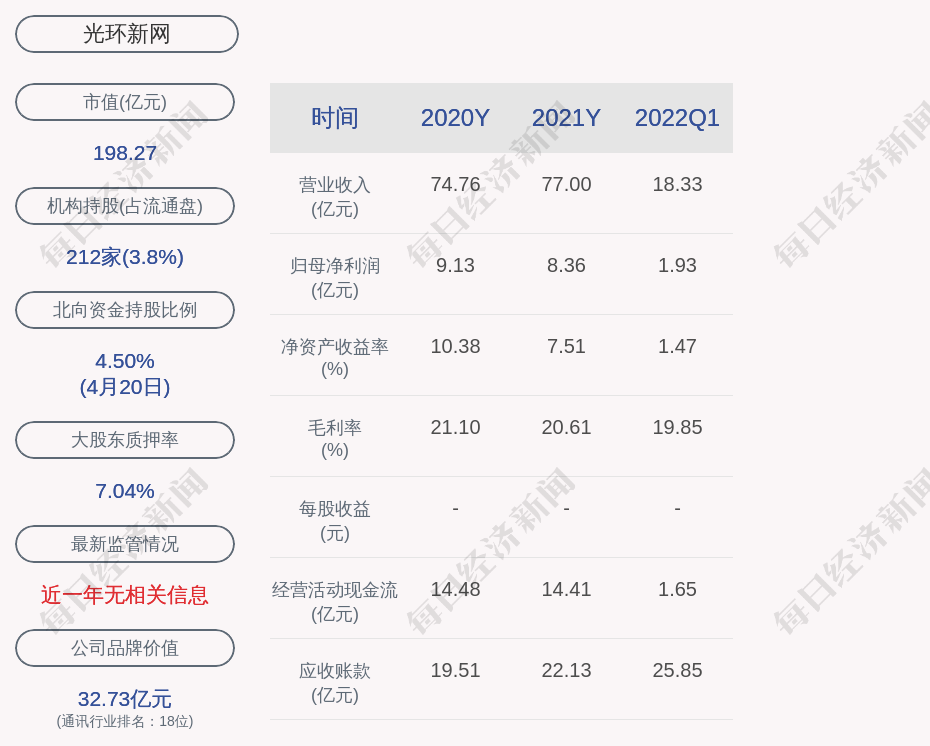Screen dimensions: 930x746
Task: Click revenue value 77.00
Action: pos(566,184)
